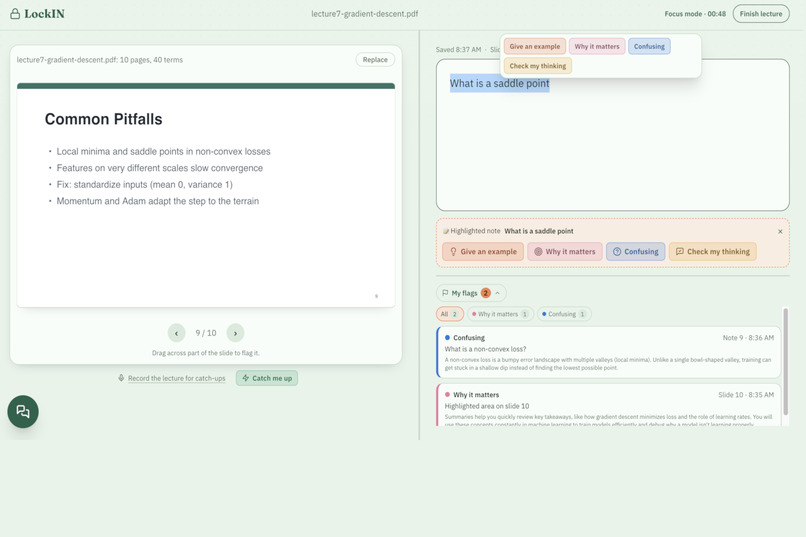The image size is (806, 537).
Task: Choose Check my thinking in popup toolbar
Action: click(538, 66)
